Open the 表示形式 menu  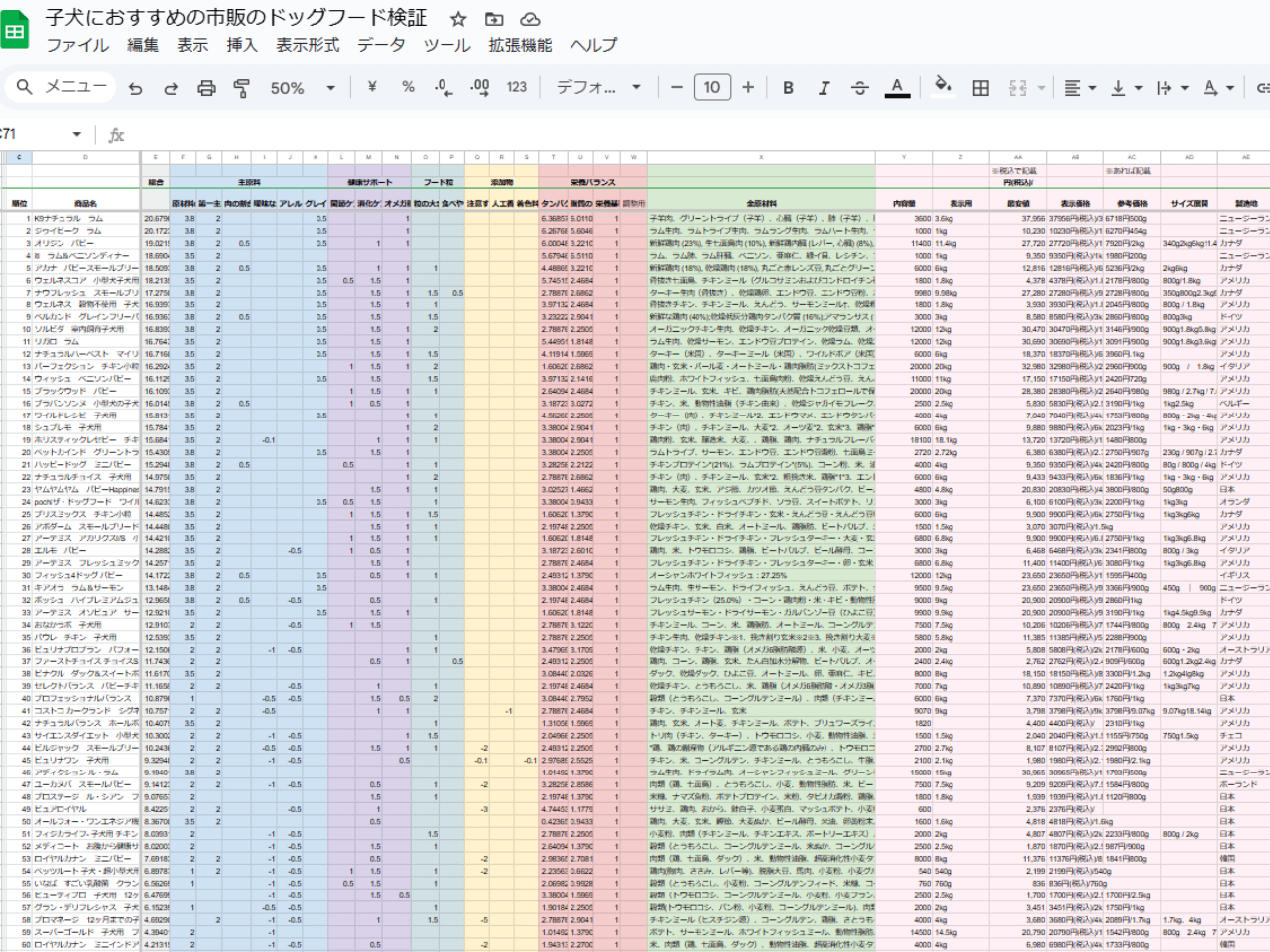tap(308, 45)
